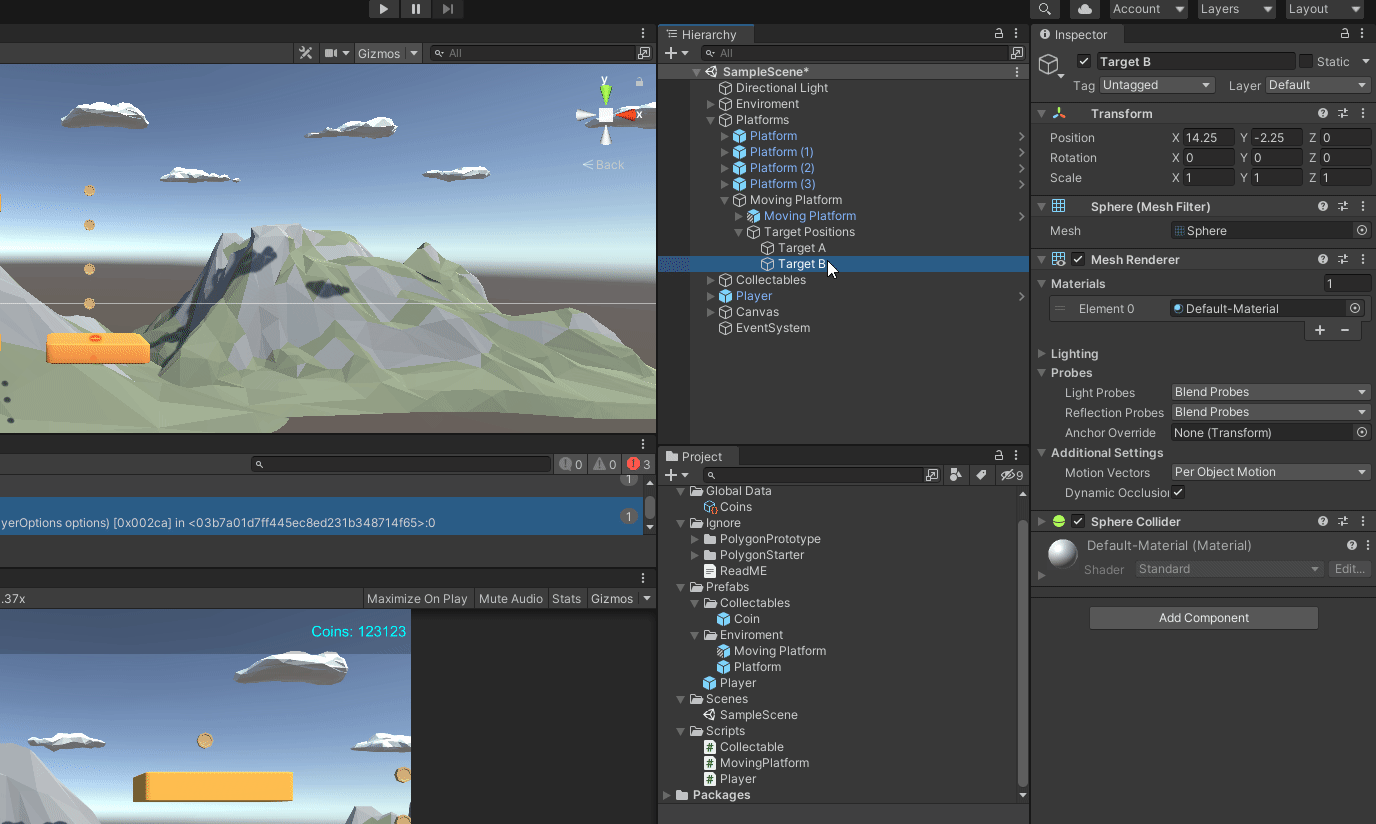
Task: Collapse the SampleScene hierarchy root
Action: click(697, 72)
